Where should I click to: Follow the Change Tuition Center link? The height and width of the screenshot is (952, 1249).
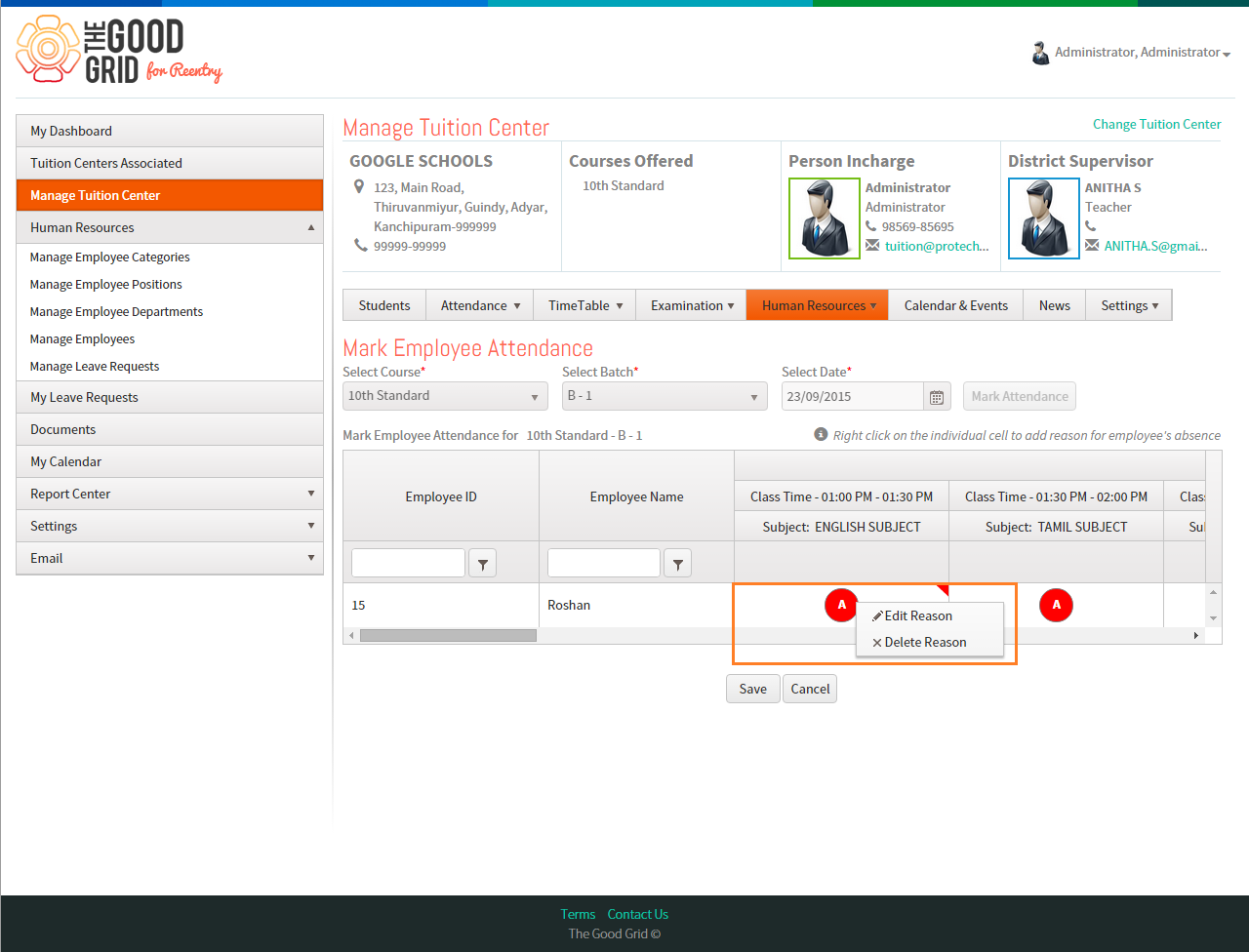click(x=1156, y=124)
